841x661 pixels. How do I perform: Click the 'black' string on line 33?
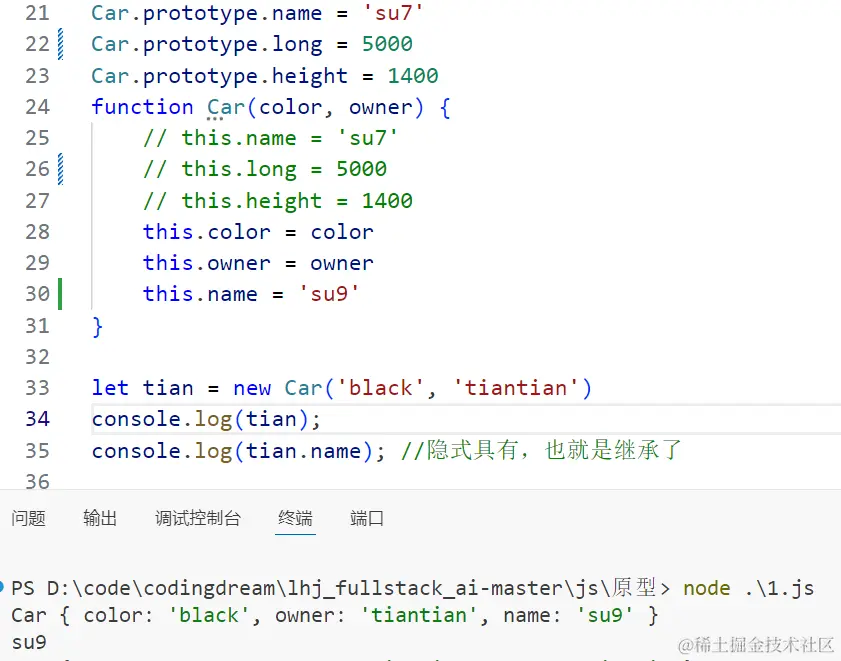[x=380, y=388]
